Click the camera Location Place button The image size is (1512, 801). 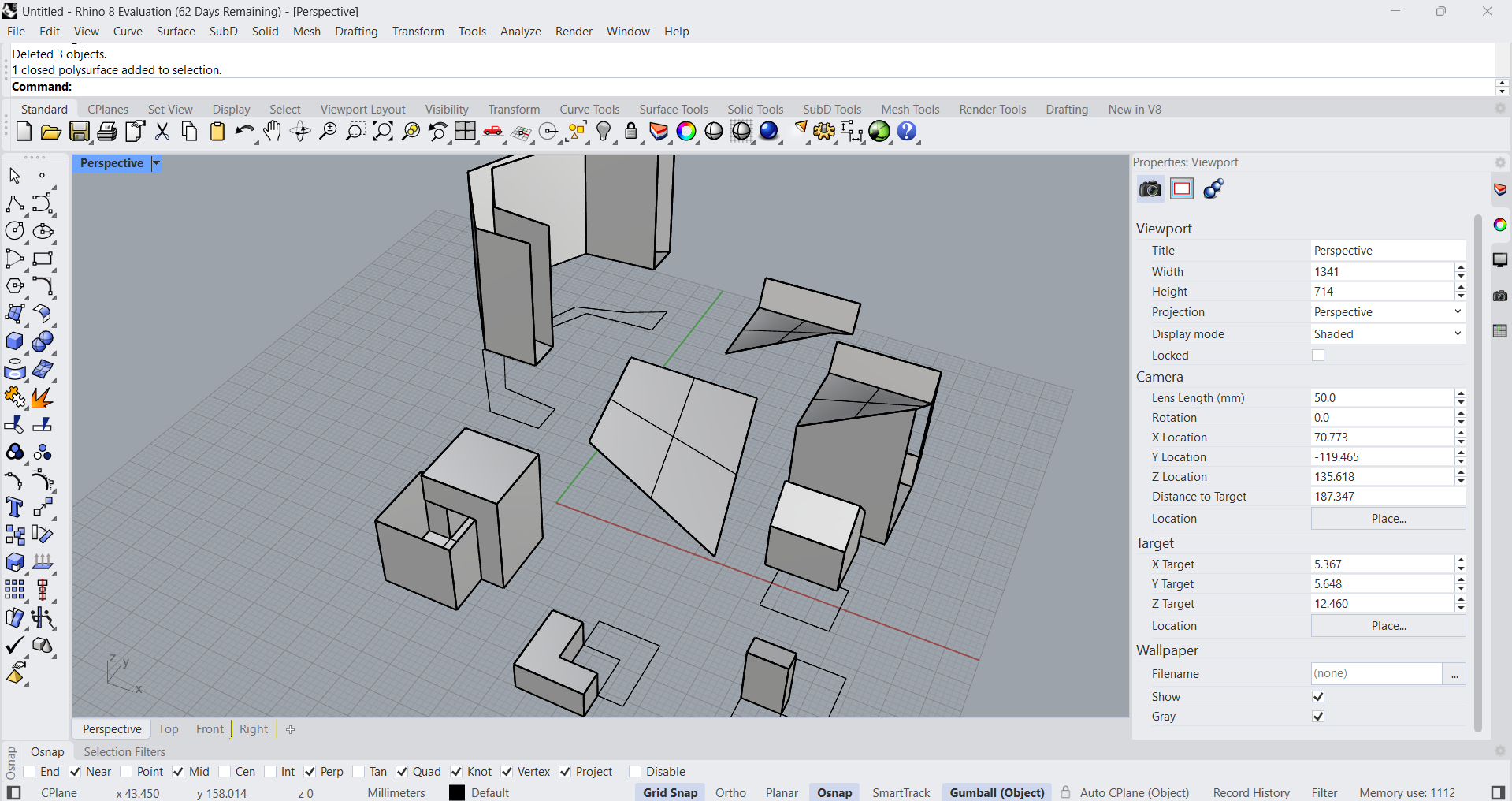click(1388, 519)
